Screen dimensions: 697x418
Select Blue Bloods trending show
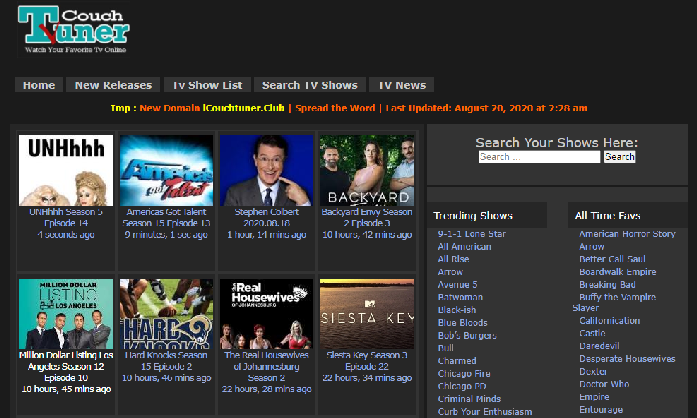462,323
